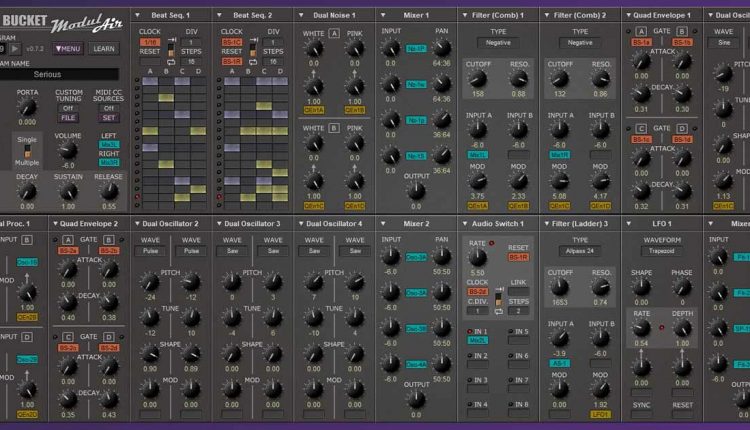Click the LEARN button
Screen dimensions: 750x430
[104, 48]
